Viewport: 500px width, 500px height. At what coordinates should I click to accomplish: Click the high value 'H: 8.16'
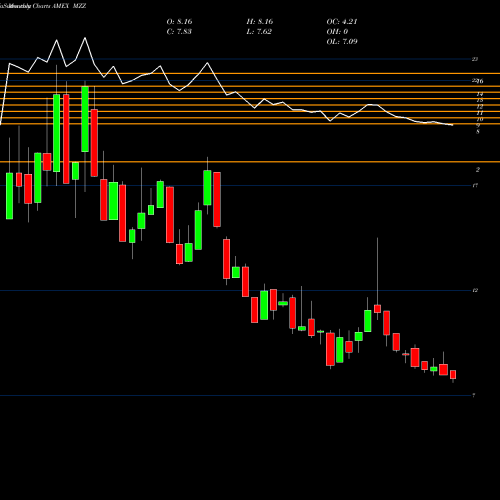(260, 22)
